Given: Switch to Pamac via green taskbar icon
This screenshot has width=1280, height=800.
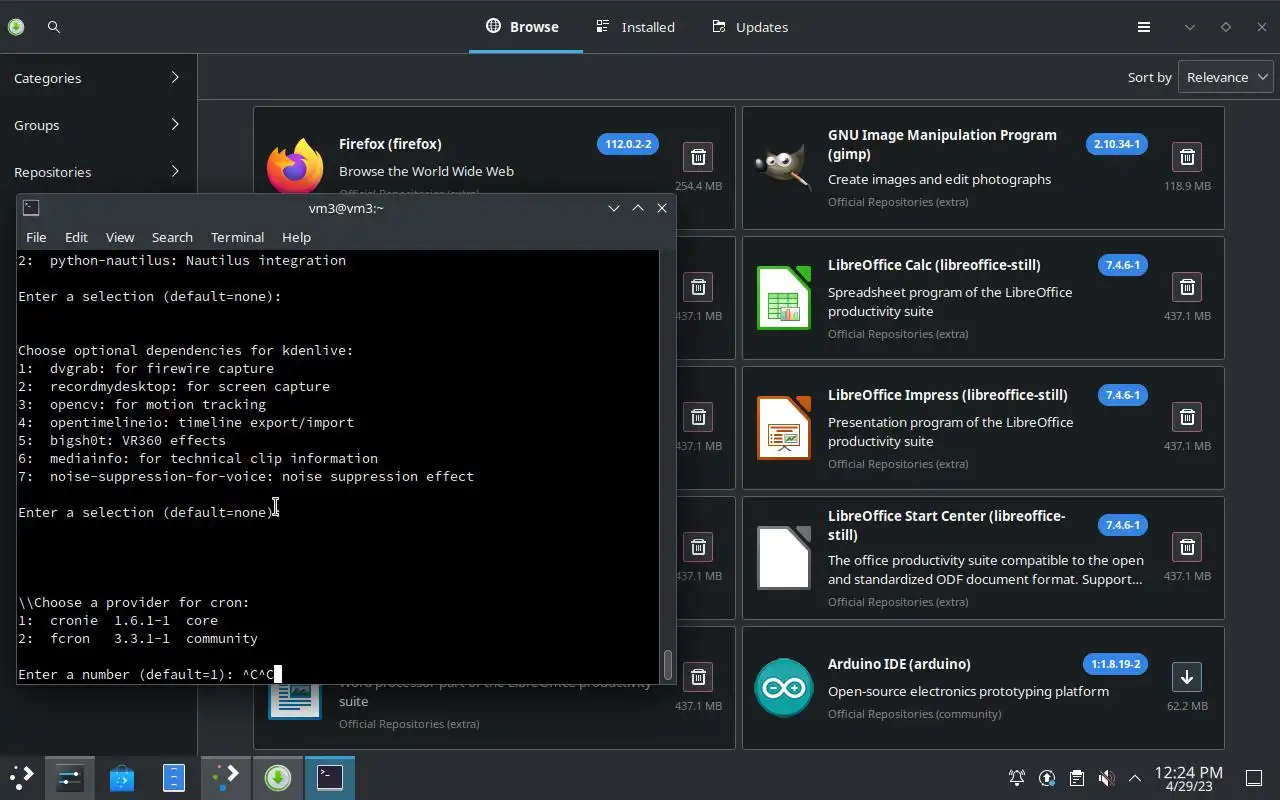Looking at the screenshot, I should coord(278,777).
